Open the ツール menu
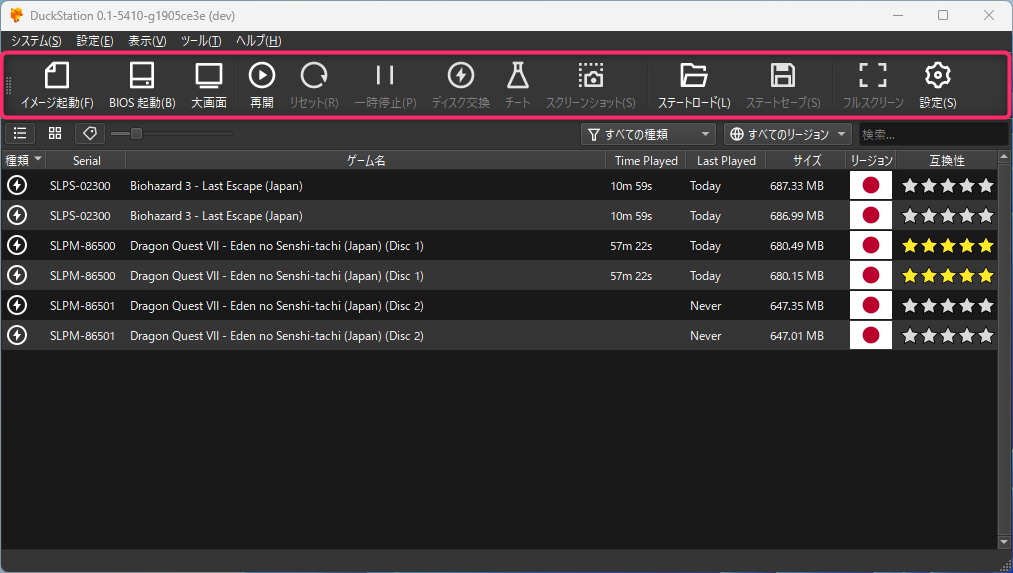This screenshot has width=1013, height=573. pyautogui.click(x=201, y=41)
